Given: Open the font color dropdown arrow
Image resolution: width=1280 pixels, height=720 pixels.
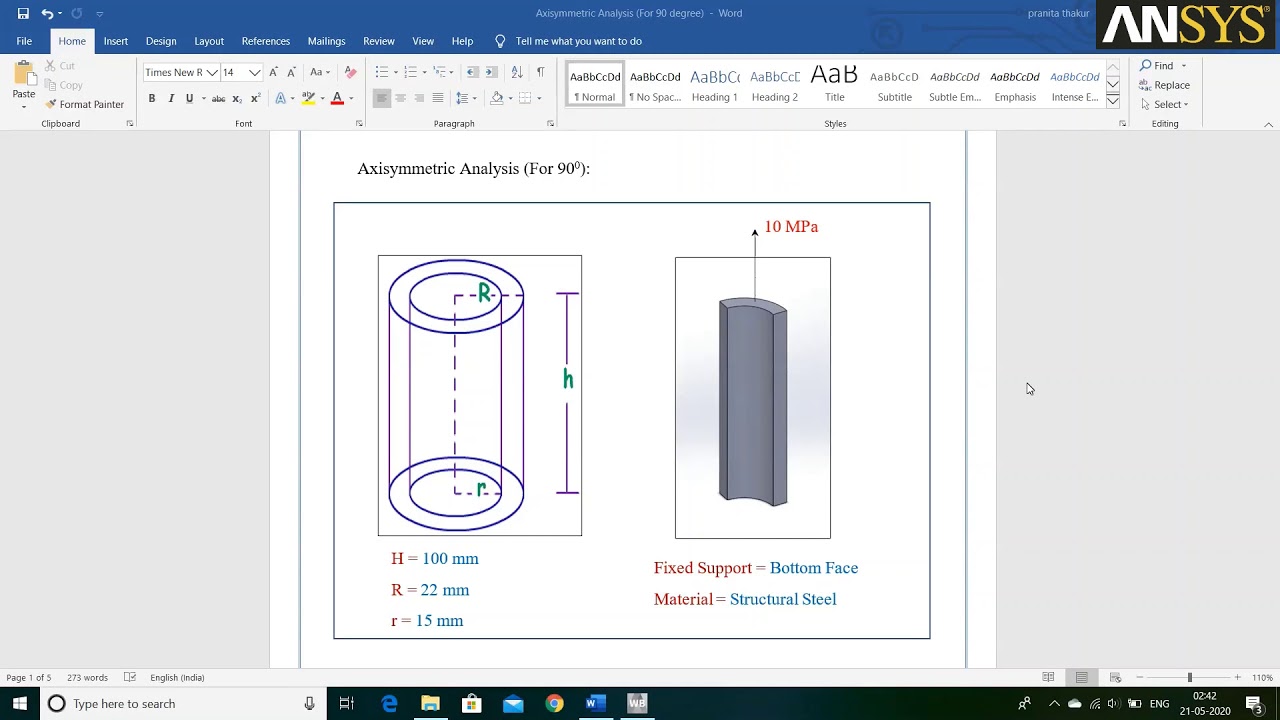Looking at the screenshot, I should 351,98.
